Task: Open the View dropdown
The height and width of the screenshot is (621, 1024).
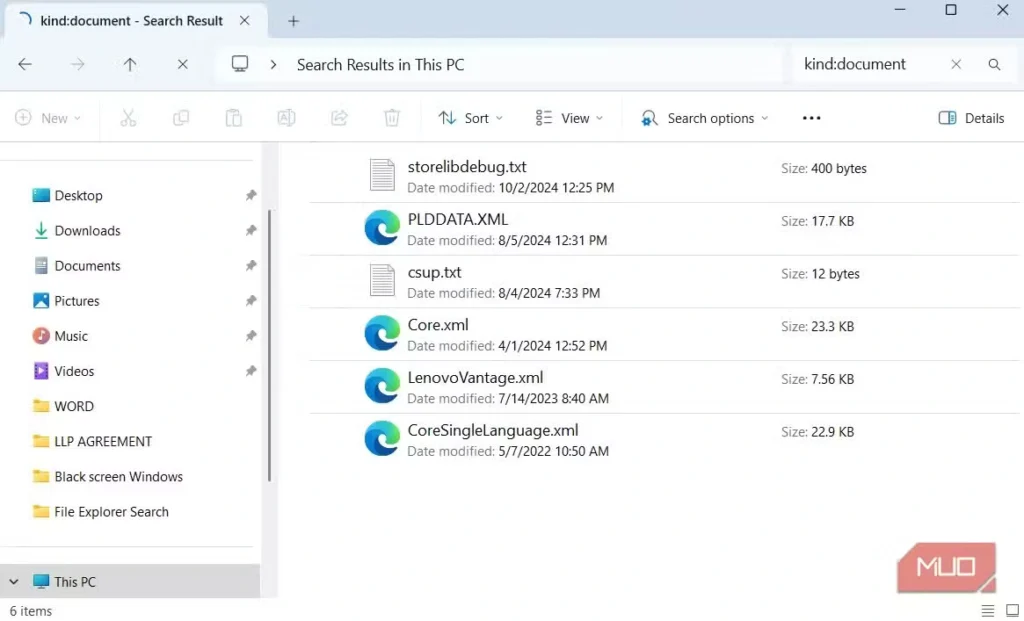Action: pos(569,118)
